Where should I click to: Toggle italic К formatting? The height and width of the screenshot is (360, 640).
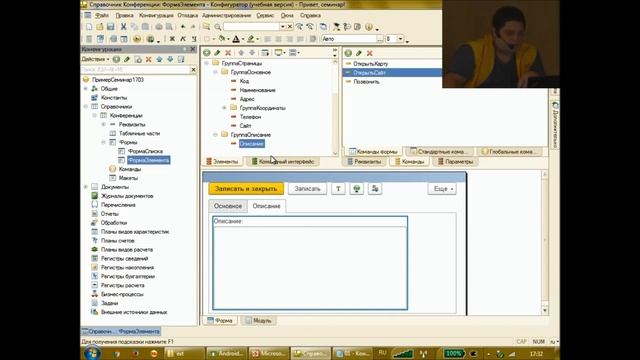182,39
